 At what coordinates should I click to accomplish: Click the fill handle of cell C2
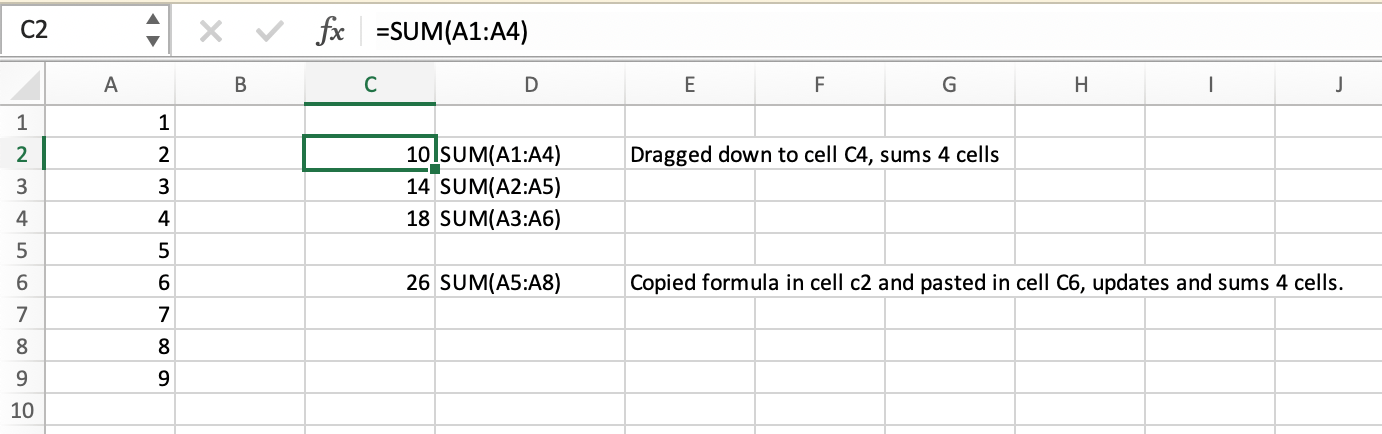[x=436, y=170]
